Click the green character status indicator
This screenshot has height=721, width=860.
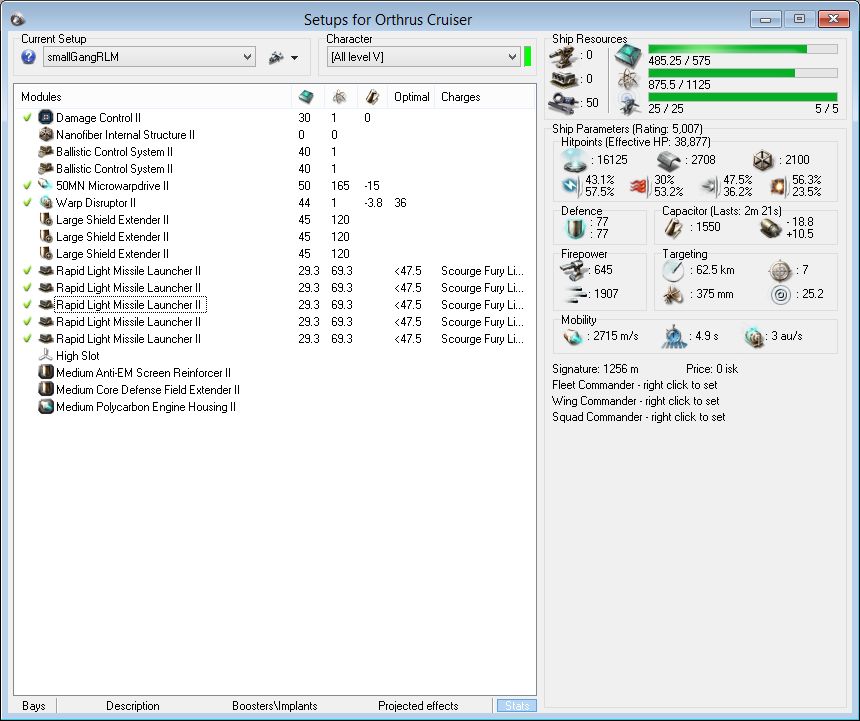(528, 56)
